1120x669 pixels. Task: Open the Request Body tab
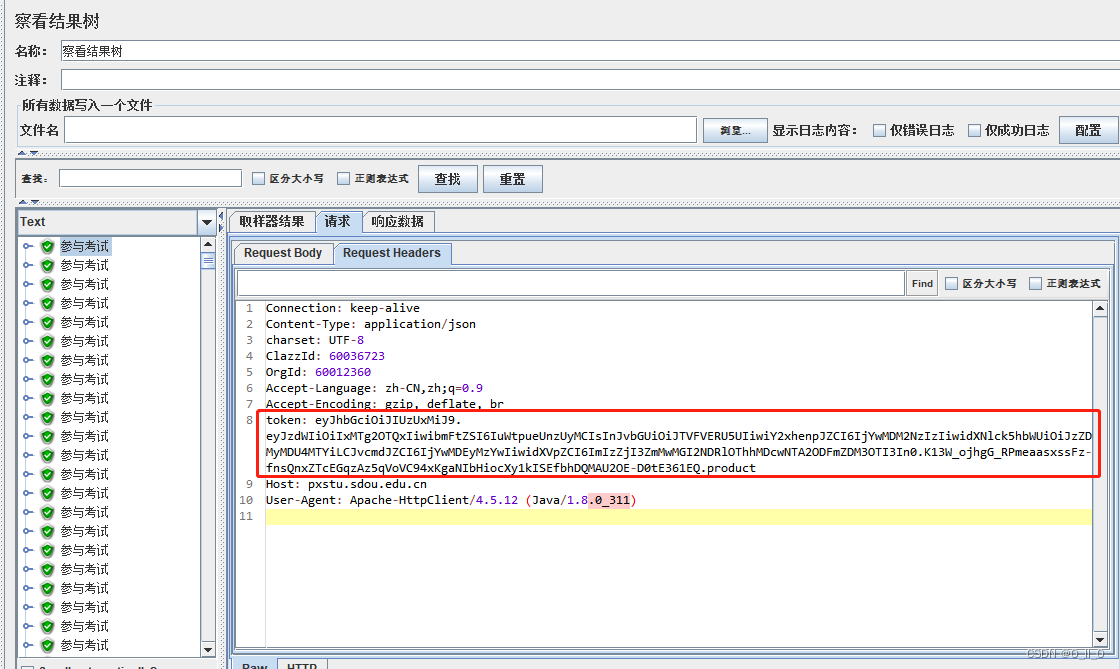point(282,253)
